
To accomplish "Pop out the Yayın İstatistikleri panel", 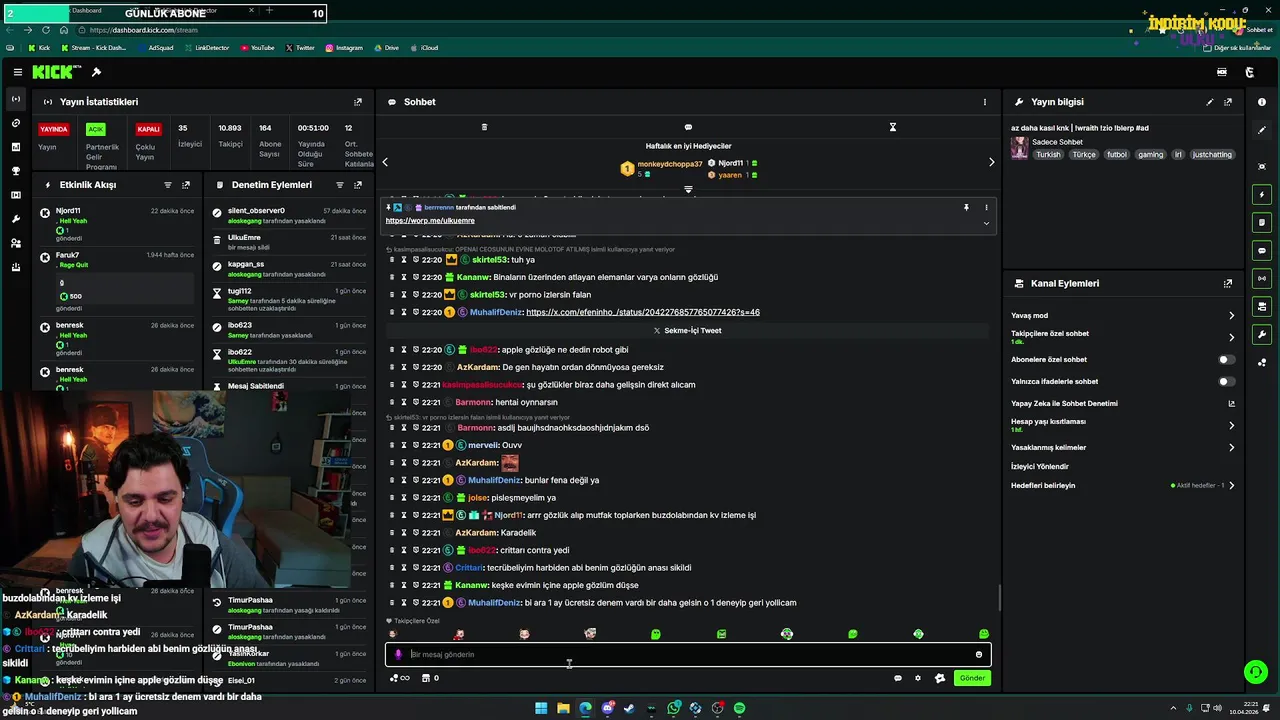I will [x=358, y=102].
